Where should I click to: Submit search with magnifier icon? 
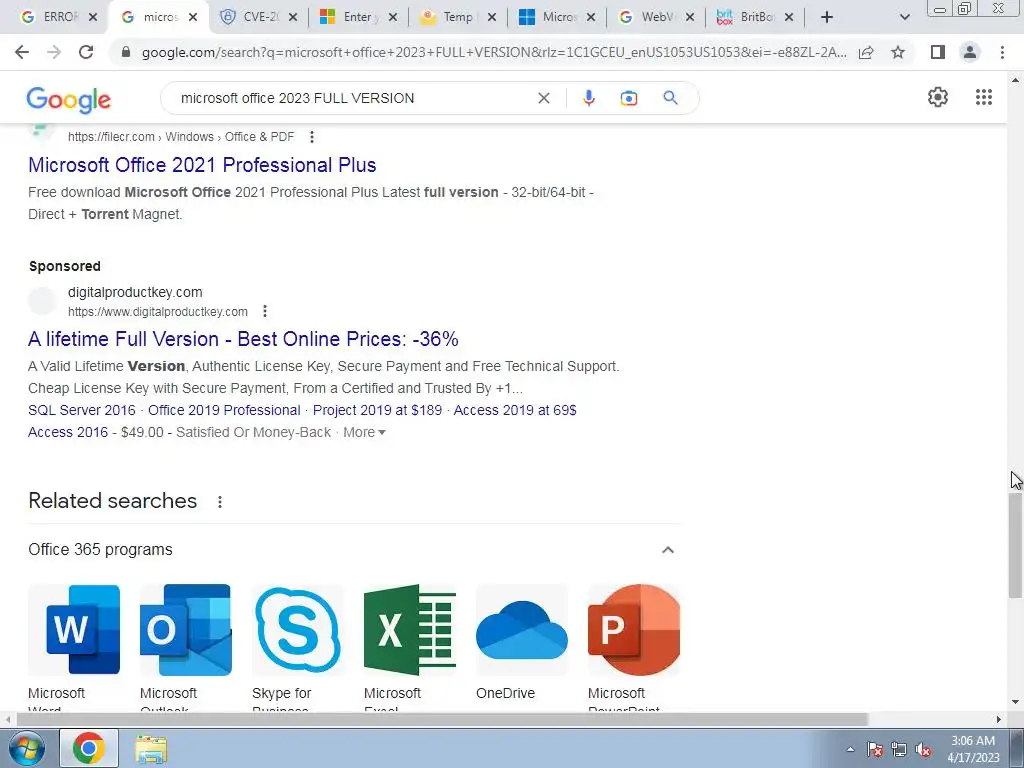pyautogui.click(x=670, y=98)
